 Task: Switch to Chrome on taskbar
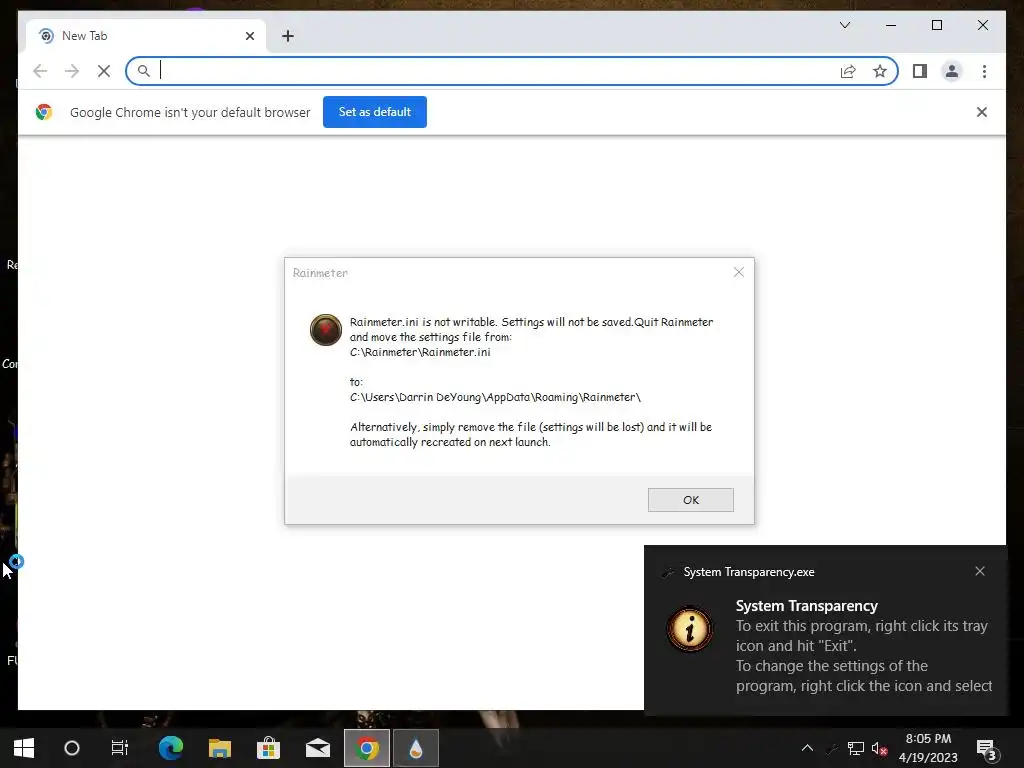tap(367, 748)
